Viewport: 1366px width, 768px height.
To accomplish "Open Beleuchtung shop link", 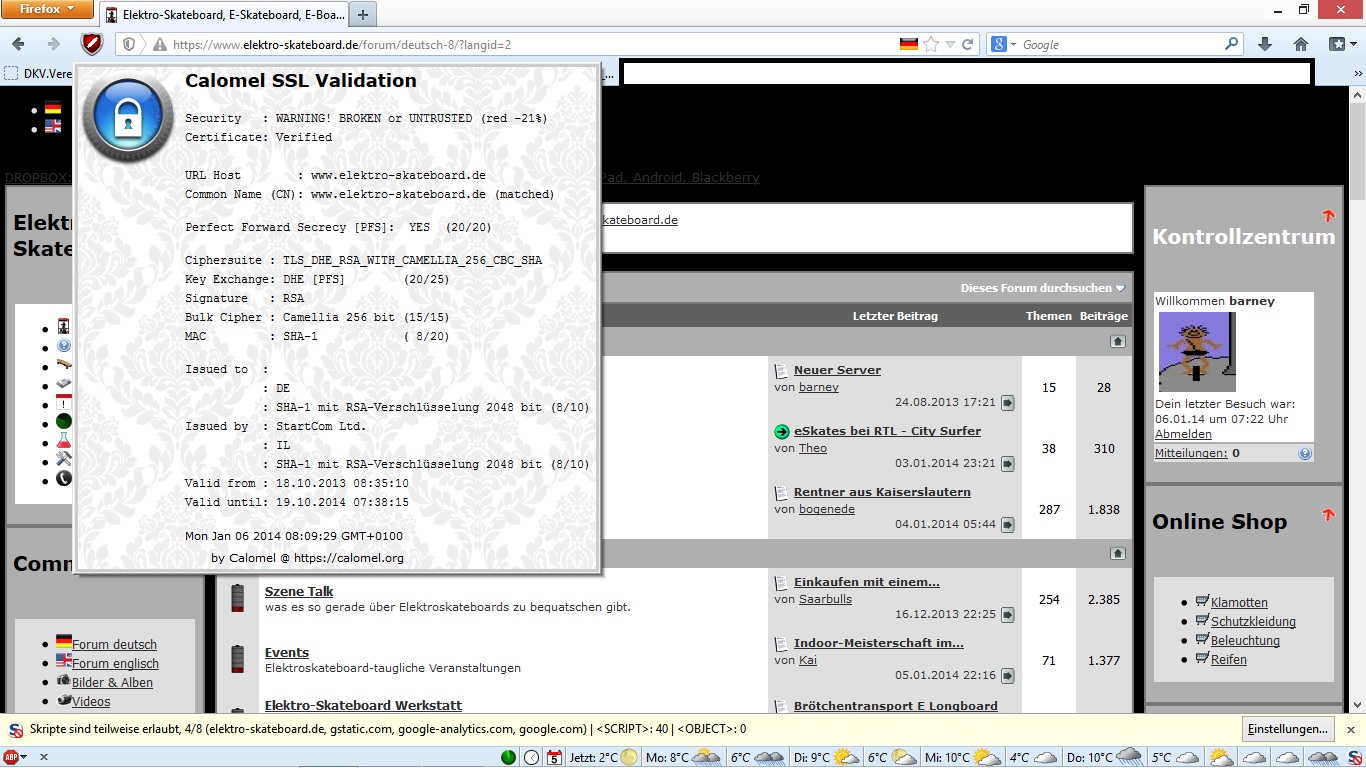I will (x=1245, y=641).
